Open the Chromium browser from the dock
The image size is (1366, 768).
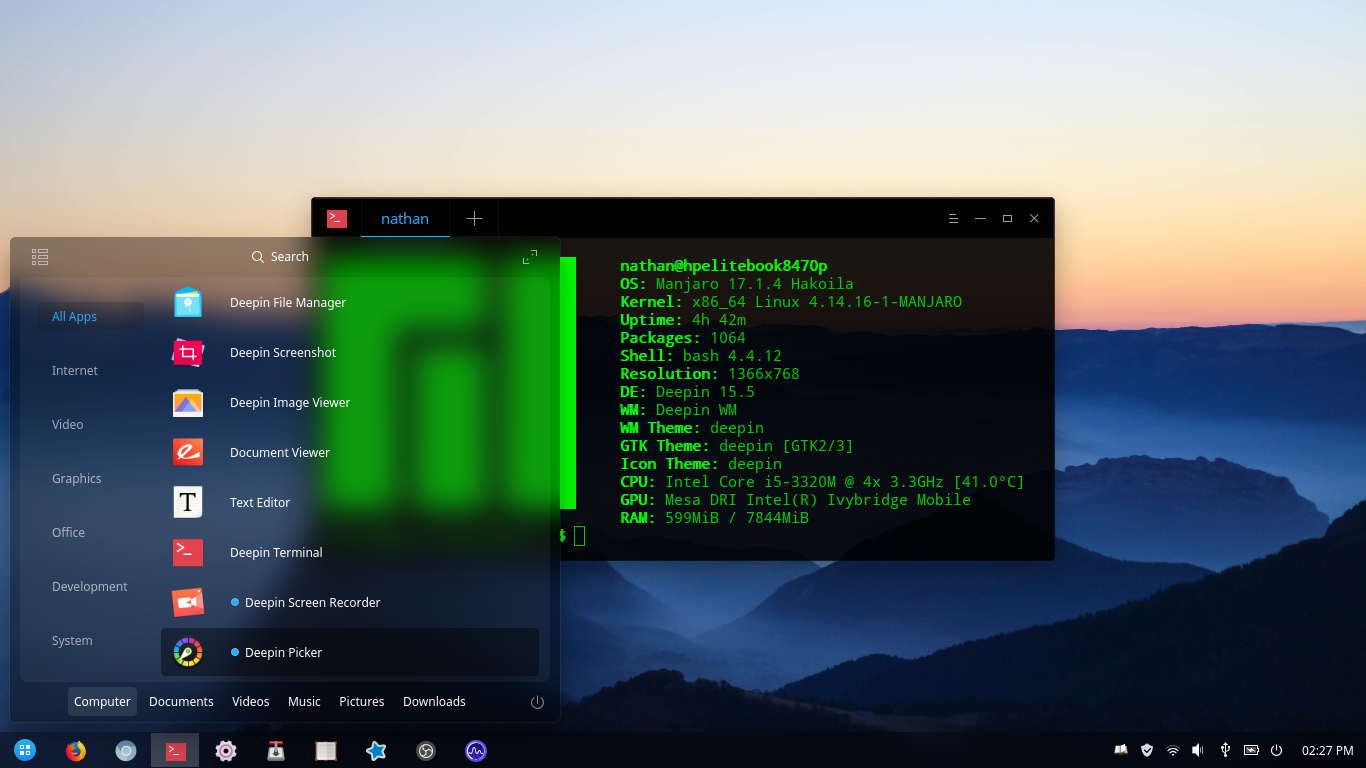[125, 750]
